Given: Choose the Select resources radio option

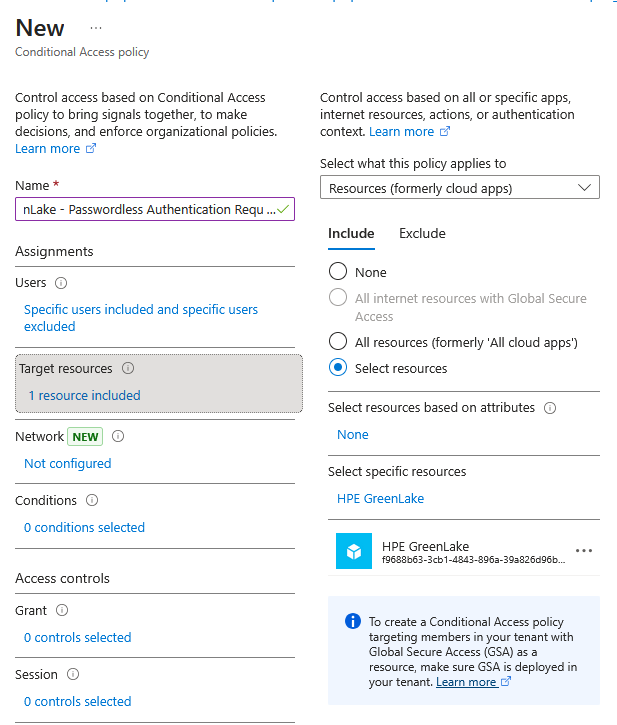Looking at the screenshot, I should click(338, 368).
